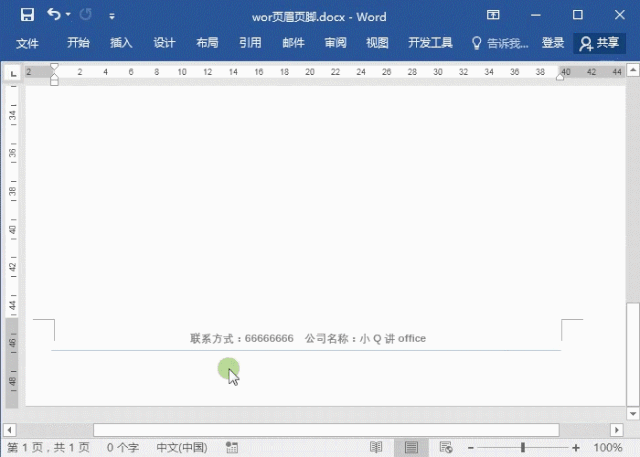Open the 开发工具 (Developer) ribbon tab

point(430,43)
